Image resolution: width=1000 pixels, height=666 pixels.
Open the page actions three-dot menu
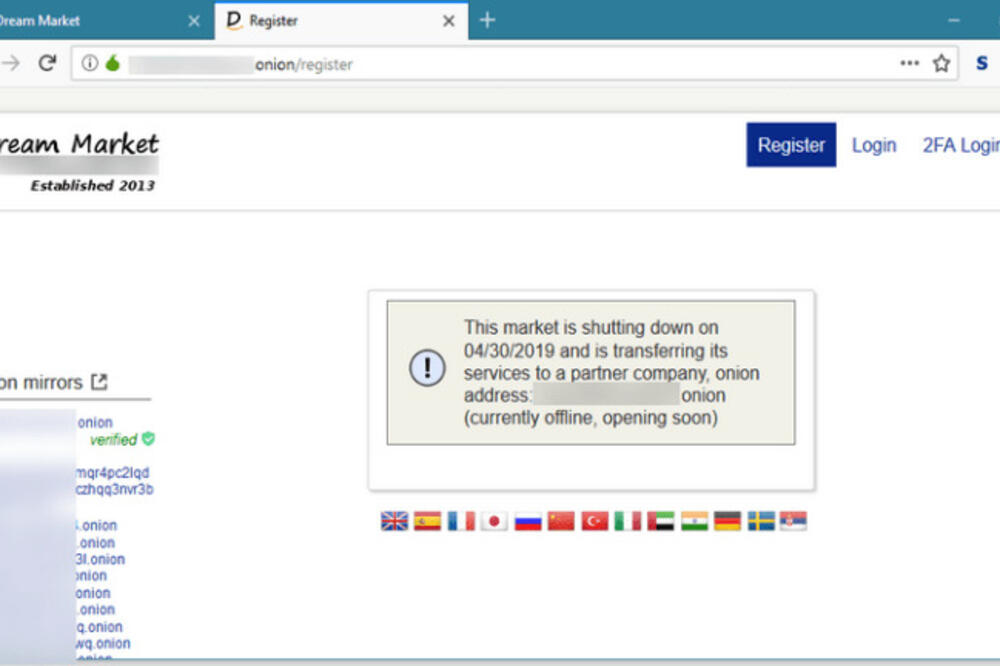click(909, 64)
